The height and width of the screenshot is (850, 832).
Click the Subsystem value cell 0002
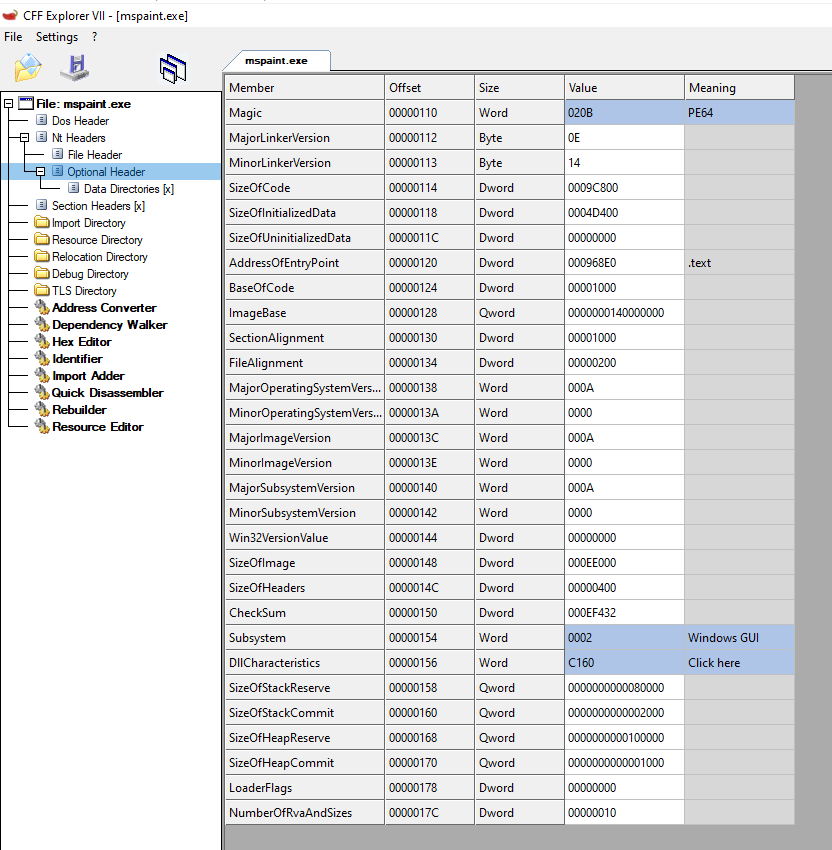tap(624, 638)
